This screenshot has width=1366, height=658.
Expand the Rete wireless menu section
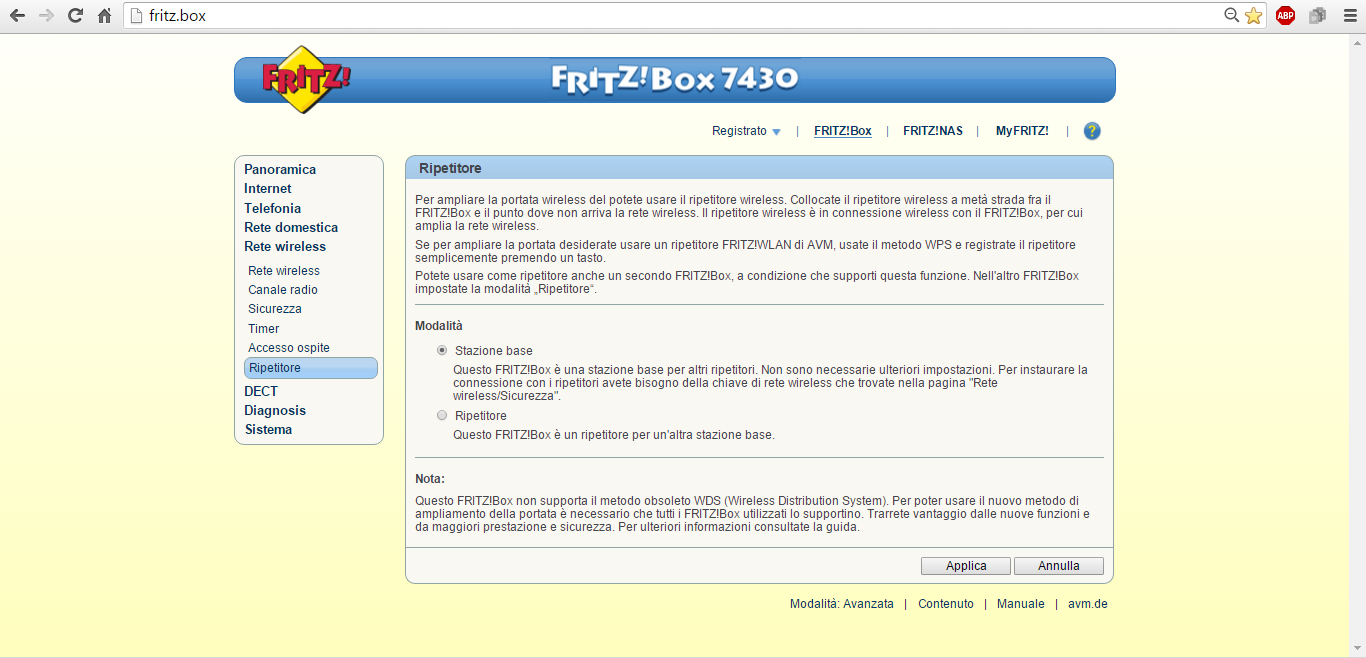click(285, 246)
